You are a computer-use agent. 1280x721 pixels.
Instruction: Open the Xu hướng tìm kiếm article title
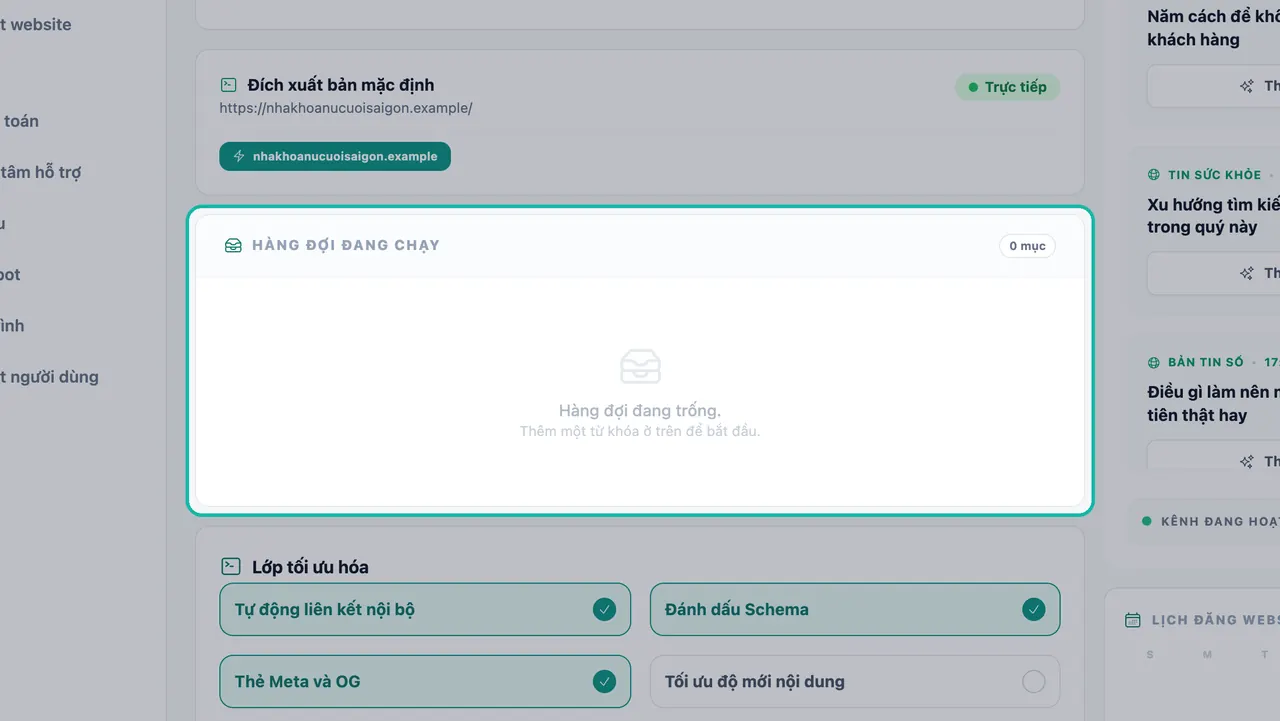1213,216
